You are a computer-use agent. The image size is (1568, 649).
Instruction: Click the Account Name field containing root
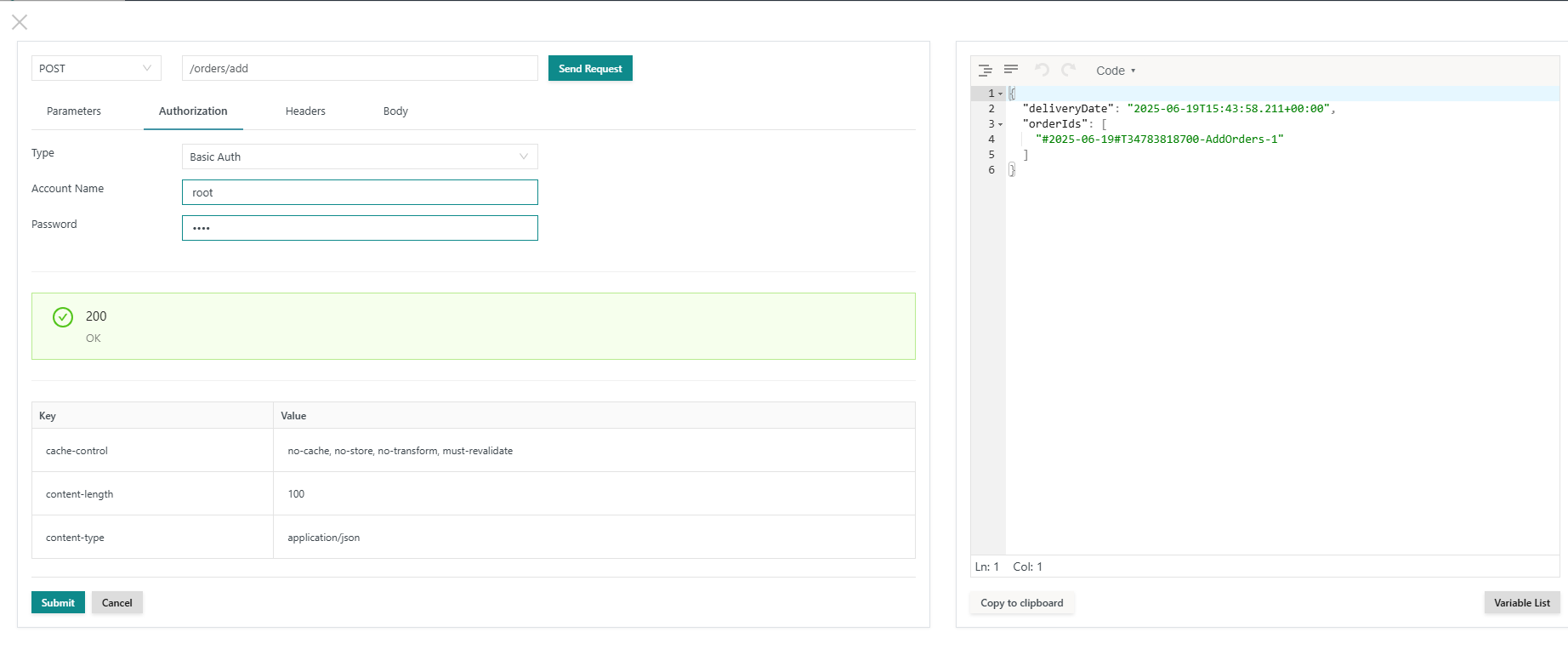[x=360, y=192]
